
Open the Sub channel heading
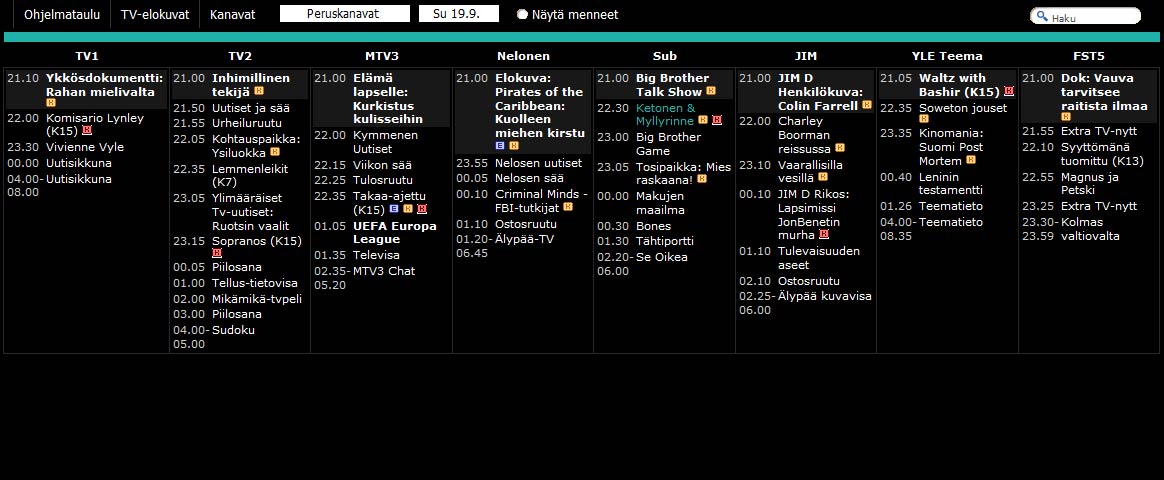pos(664,56)
